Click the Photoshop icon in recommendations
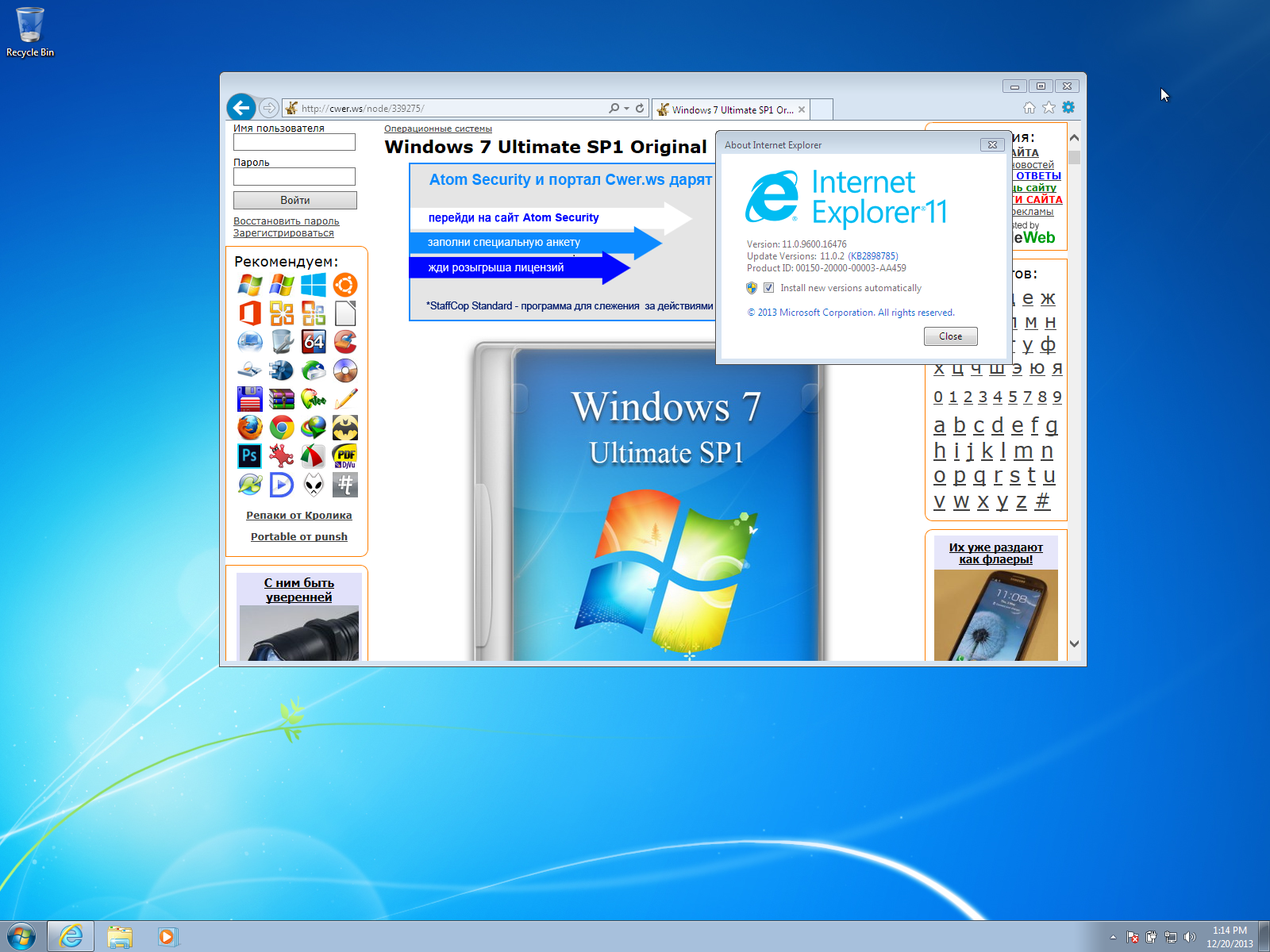Viewport: 1270px width, 952px height. point(250,456)
